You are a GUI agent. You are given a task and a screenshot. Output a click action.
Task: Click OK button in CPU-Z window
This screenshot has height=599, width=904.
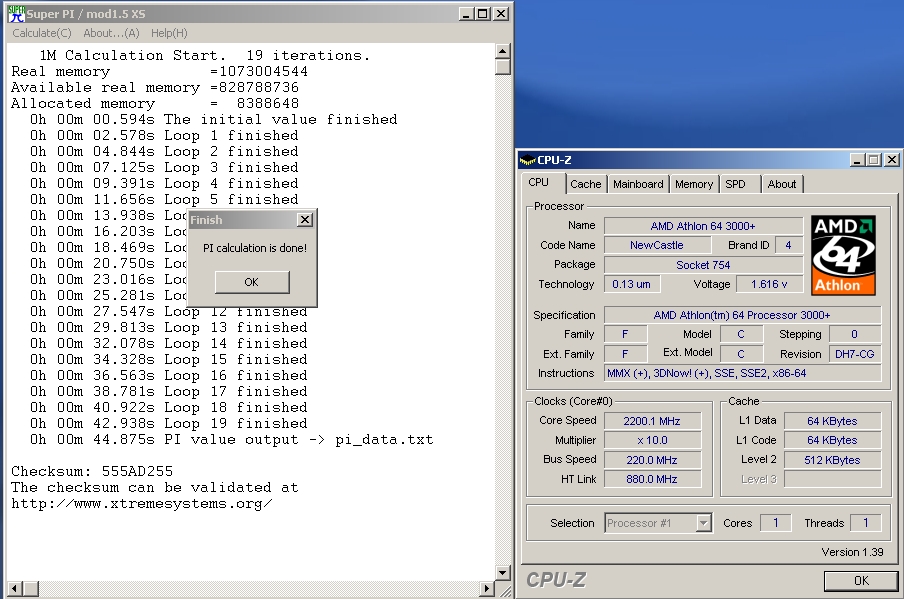pos(861,581)
